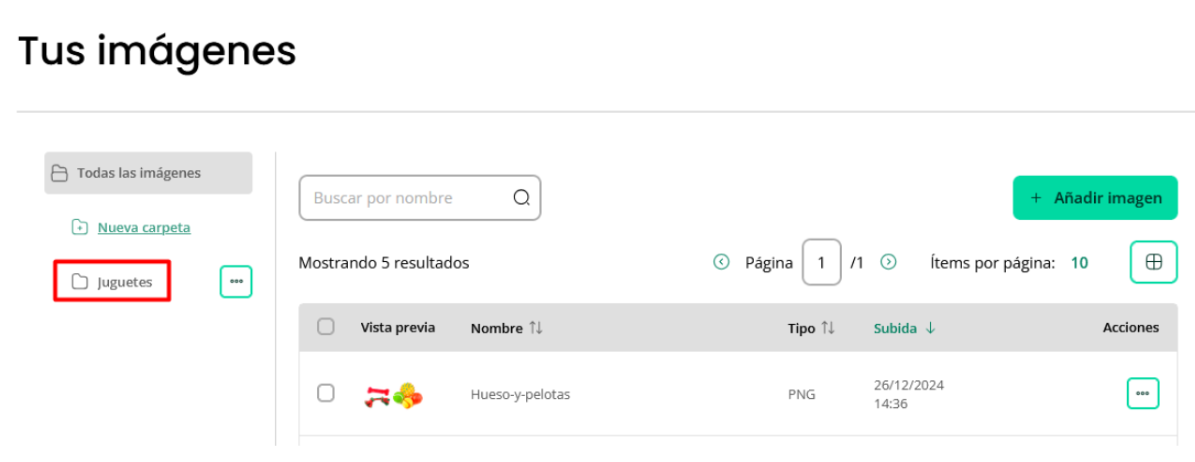Click the Todas las imágenes folder icon

(59, 173)
